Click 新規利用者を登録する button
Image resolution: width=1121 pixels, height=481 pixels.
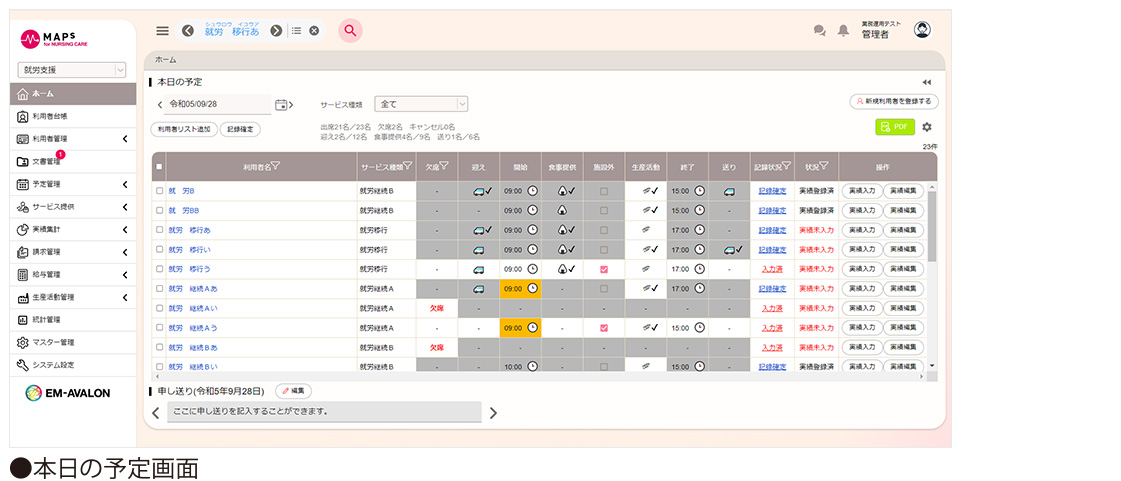894,102
